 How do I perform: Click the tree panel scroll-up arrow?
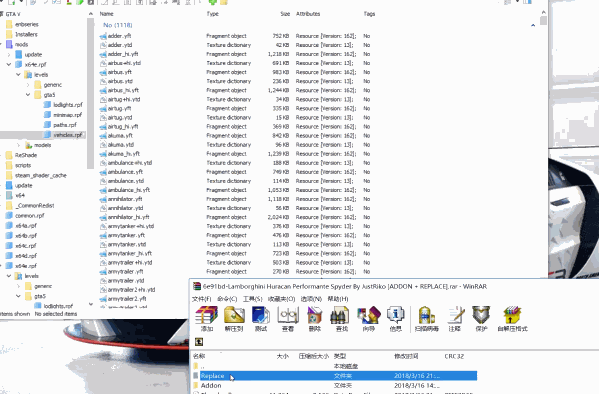point(91,14)
